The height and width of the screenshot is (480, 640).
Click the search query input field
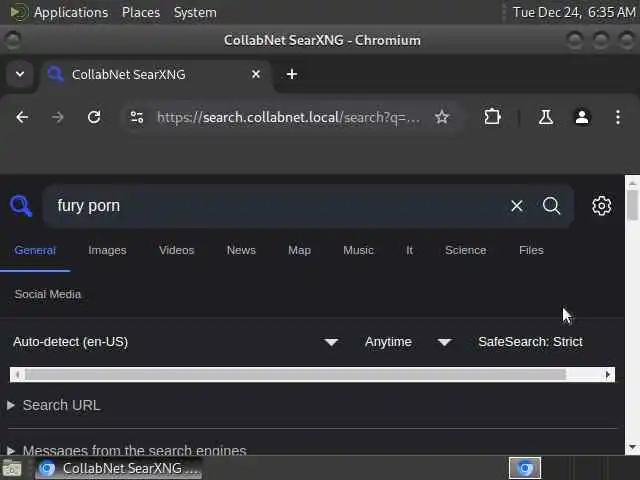[x=278, y=206]
